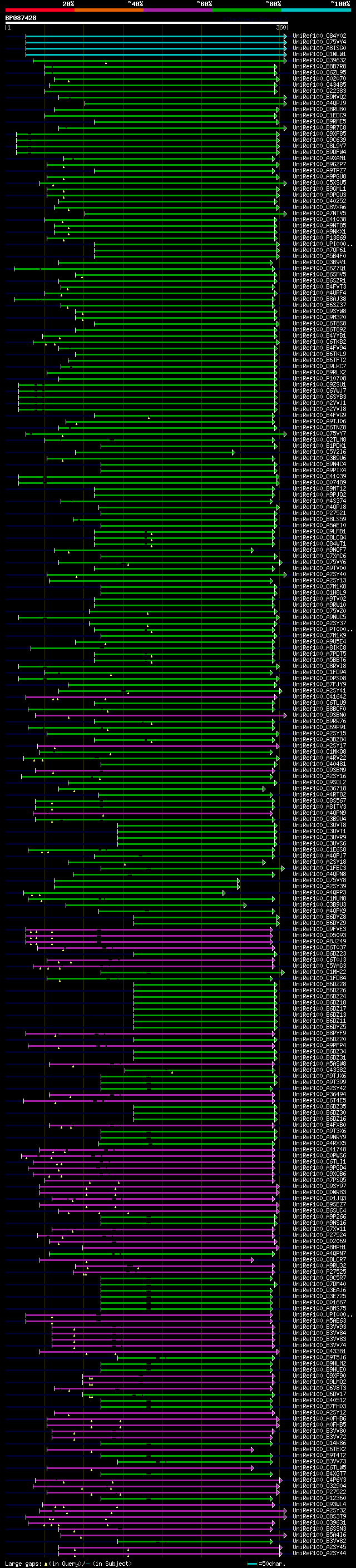The width and height of the screenshot is (356, 1568).
Task: Pick the UniRef100_Q9SBN0 label
Action: (319, 715)
